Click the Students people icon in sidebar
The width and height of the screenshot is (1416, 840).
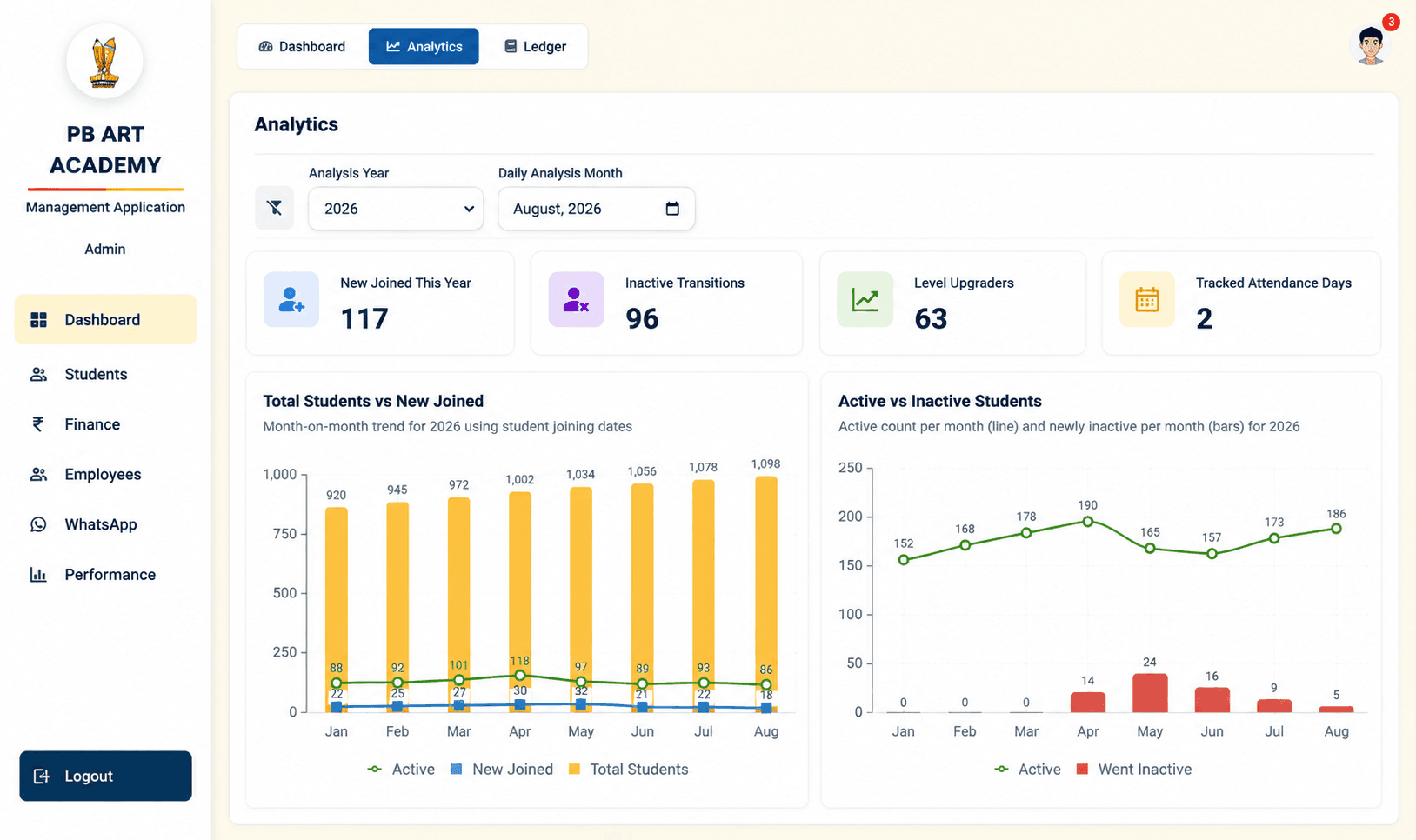(x=38, y=375)
